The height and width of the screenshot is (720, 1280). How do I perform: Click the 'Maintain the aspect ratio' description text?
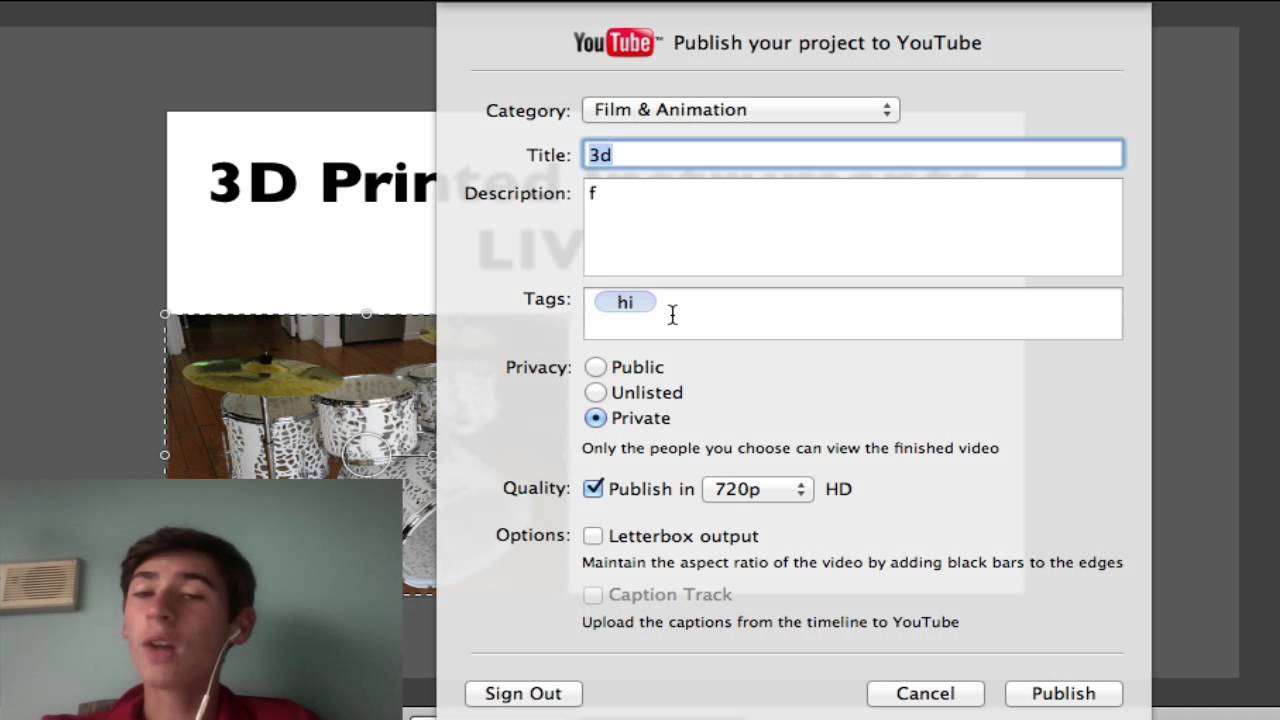pyautogui.click(x=852, y=563)
